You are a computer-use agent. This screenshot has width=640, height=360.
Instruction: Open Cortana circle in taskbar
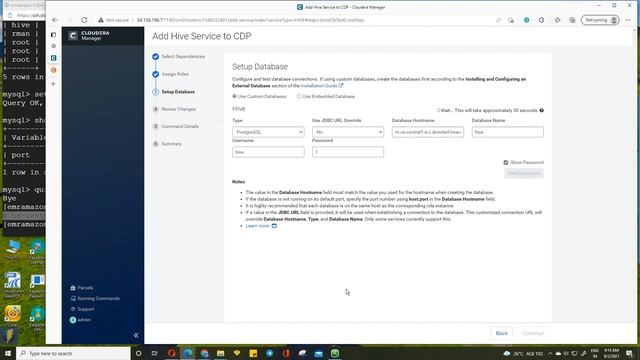pos(138,353)
